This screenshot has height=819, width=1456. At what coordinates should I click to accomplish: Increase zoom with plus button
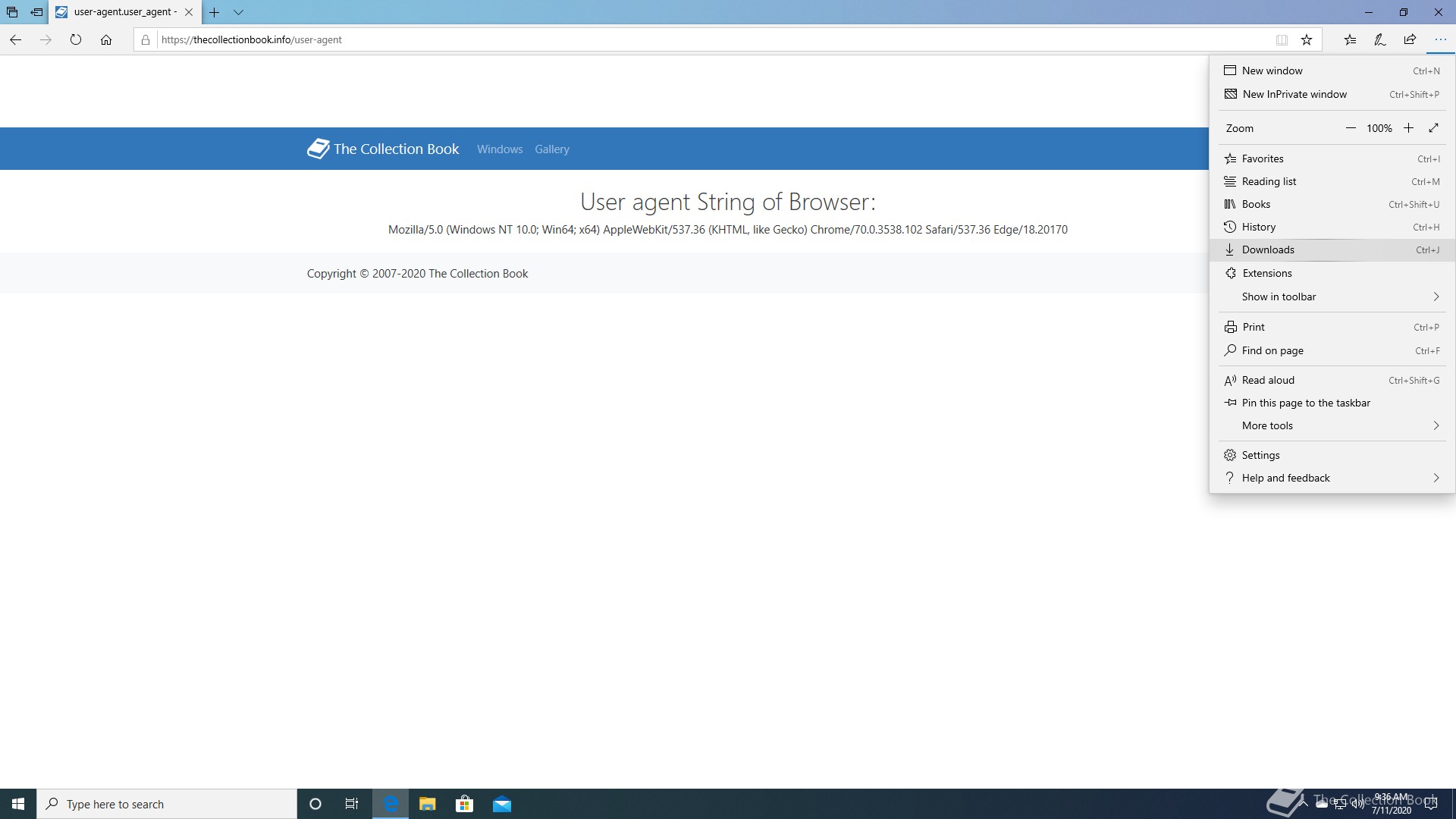pos(1408,128)
